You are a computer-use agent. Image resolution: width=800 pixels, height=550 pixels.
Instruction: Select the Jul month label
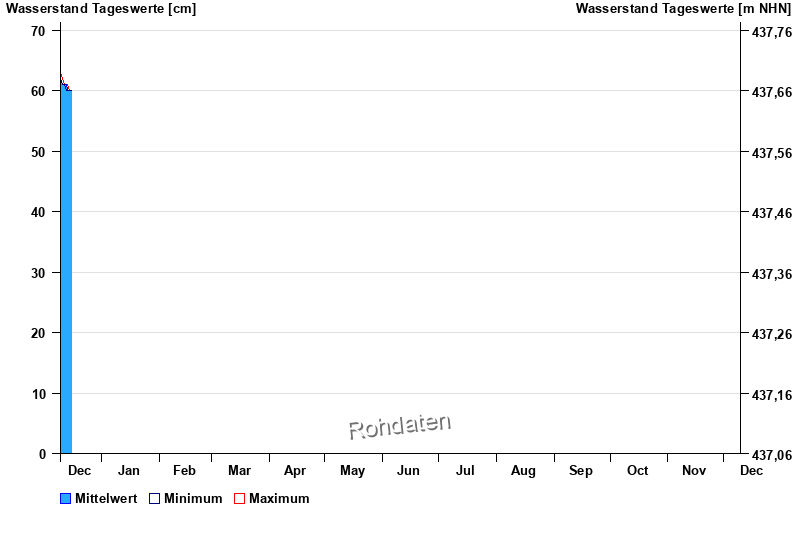(x=465, y=470)
